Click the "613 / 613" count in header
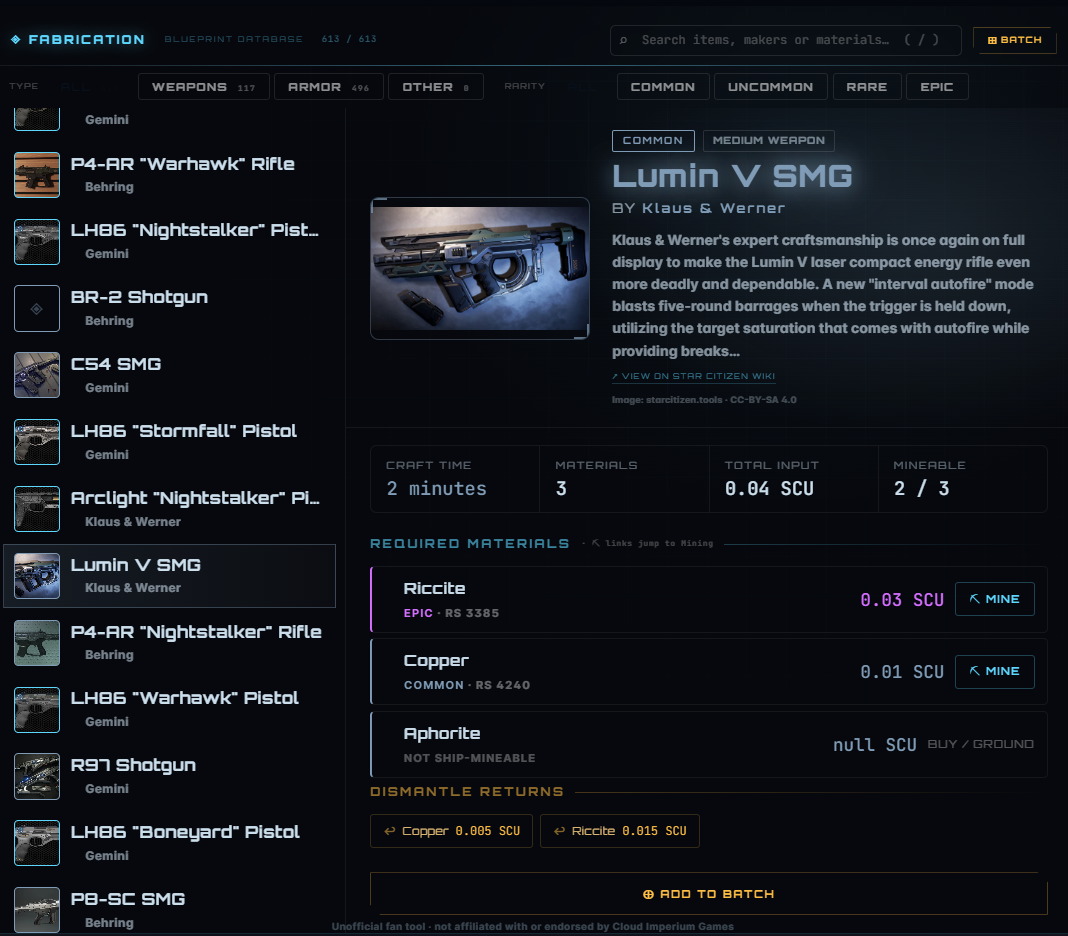This screenshot has height=936, width=1068. coord(349,39)
